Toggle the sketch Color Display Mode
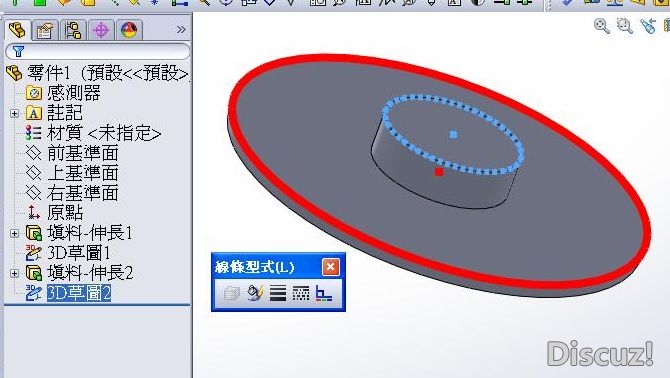670x378 pixels. (323, 293)
